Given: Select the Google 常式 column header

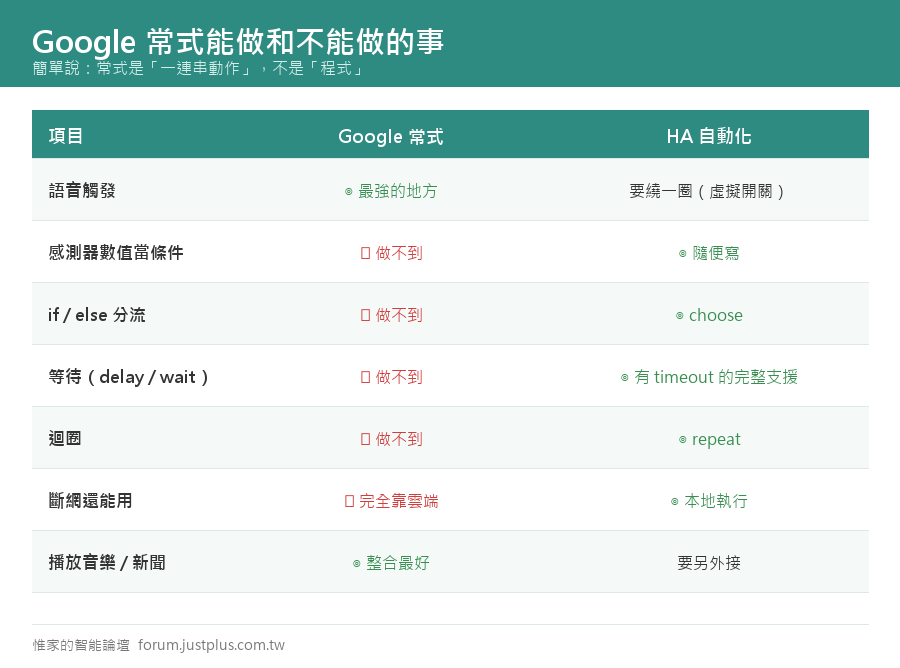Looking at the screenshot, I should point(391,137).
